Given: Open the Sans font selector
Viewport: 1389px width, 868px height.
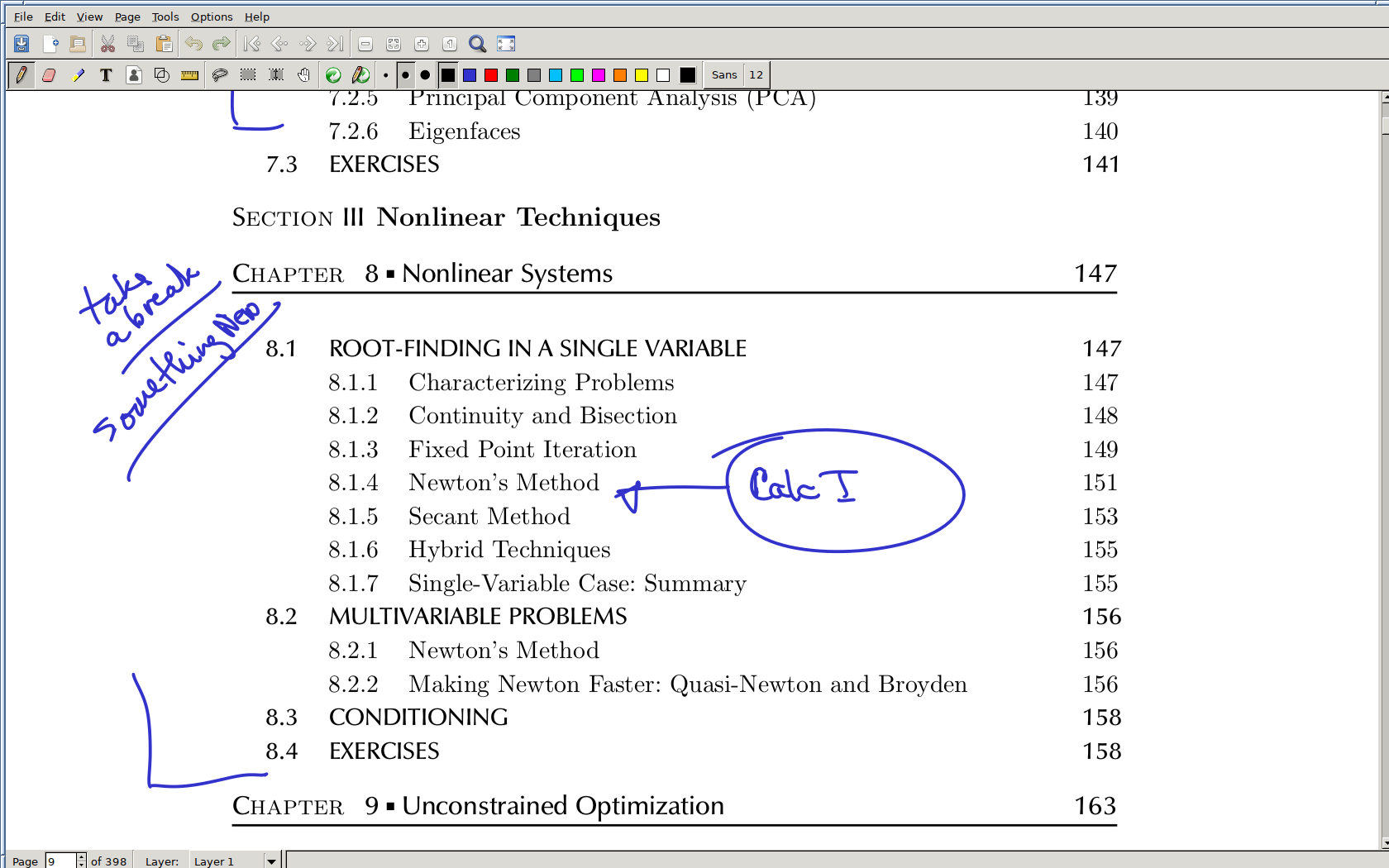Looking at the screenshot, I should coord(724,75).
